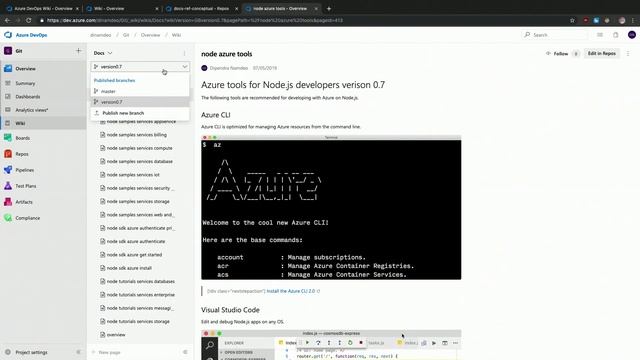The image size is (640, 360).
Task: Open a new browser tab
Action: pyautogui.click(x=329, y=9)
